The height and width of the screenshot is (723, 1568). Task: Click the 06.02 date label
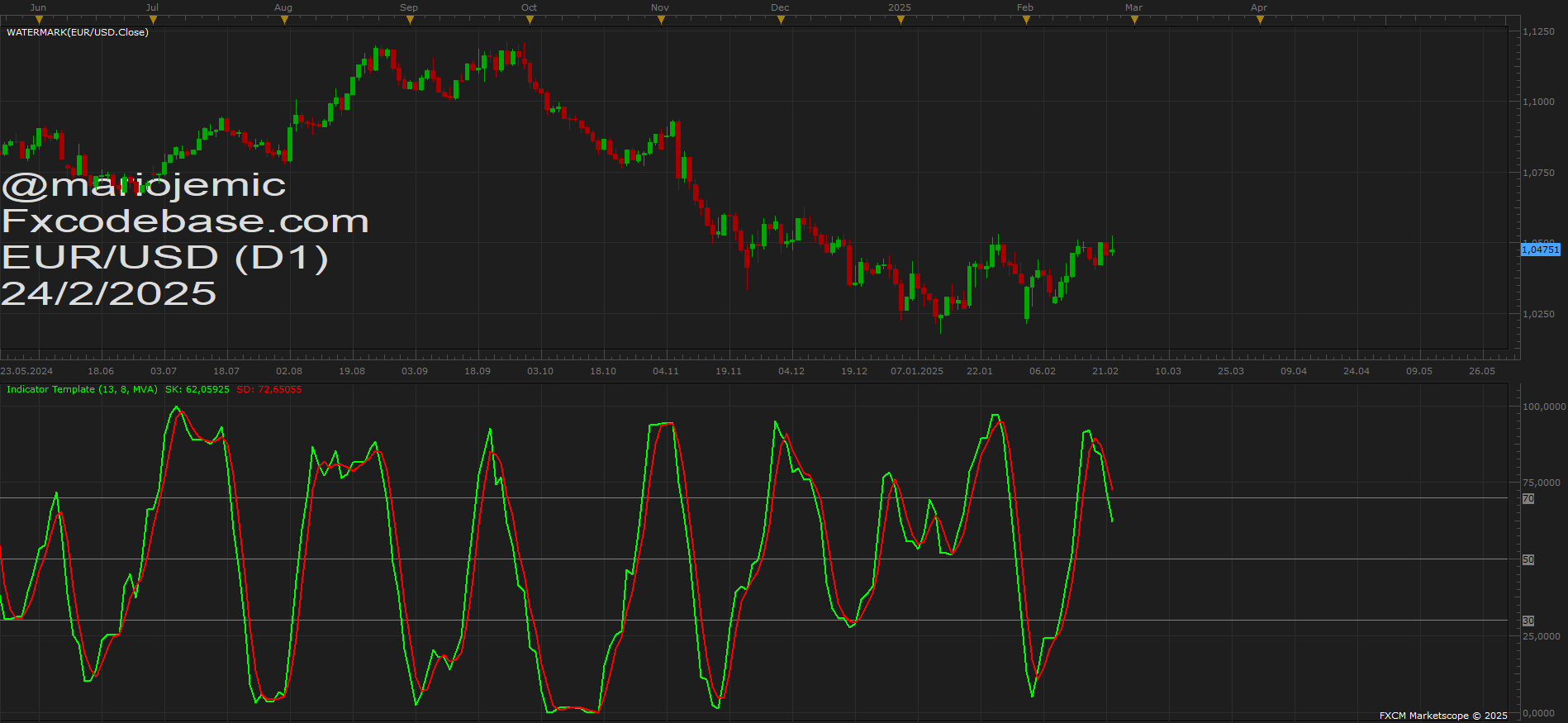[1043, 371]
